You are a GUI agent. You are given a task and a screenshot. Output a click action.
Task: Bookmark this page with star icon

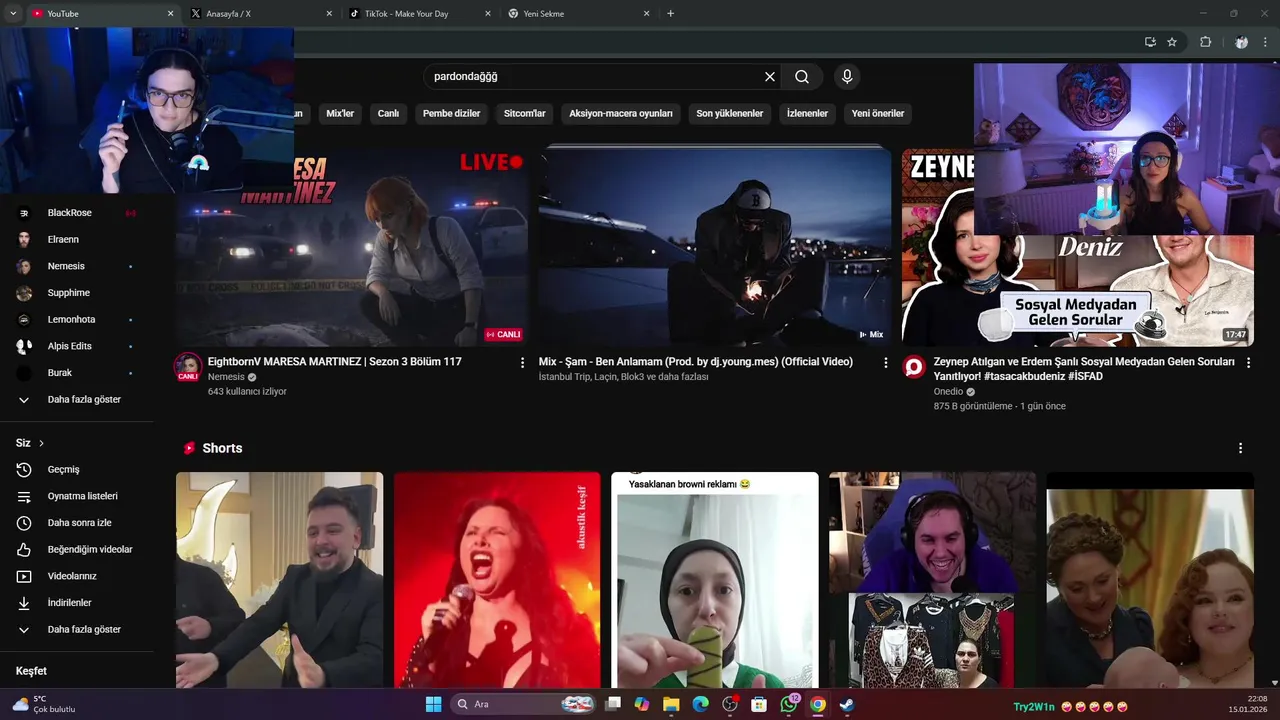point(1172,42)
